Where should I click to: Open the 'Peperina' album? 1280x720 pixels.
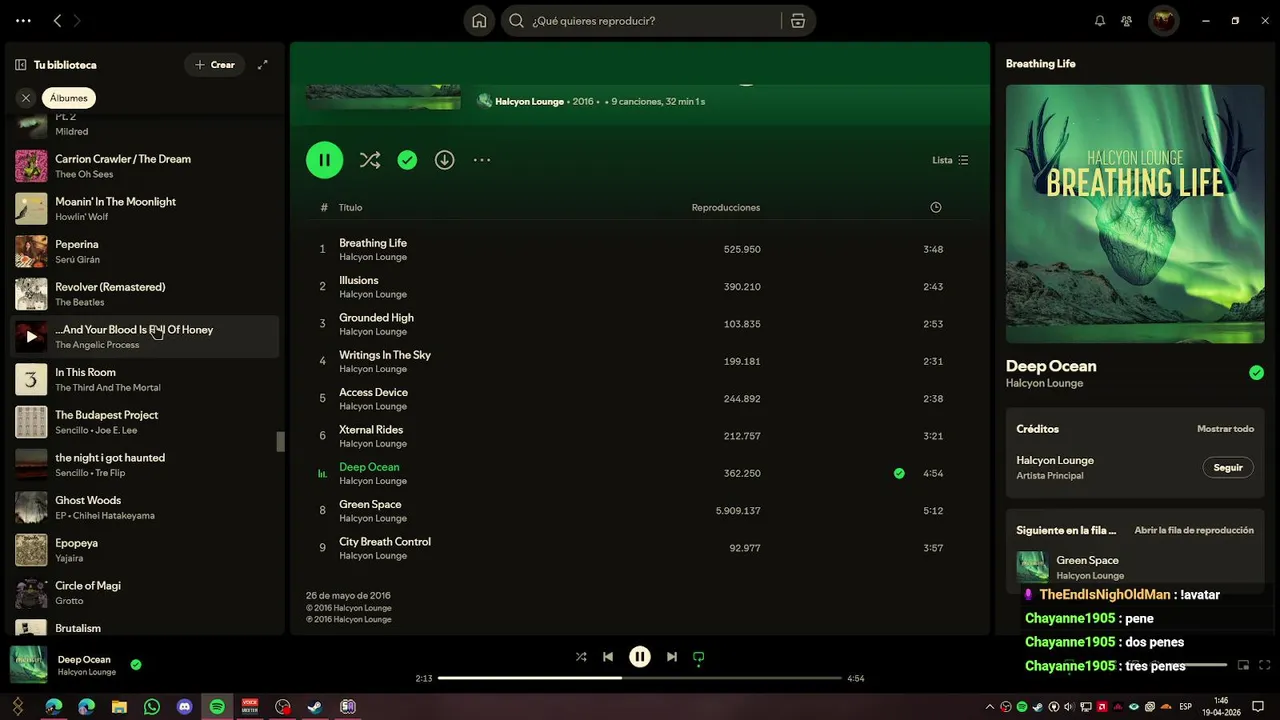pos(145,251)
